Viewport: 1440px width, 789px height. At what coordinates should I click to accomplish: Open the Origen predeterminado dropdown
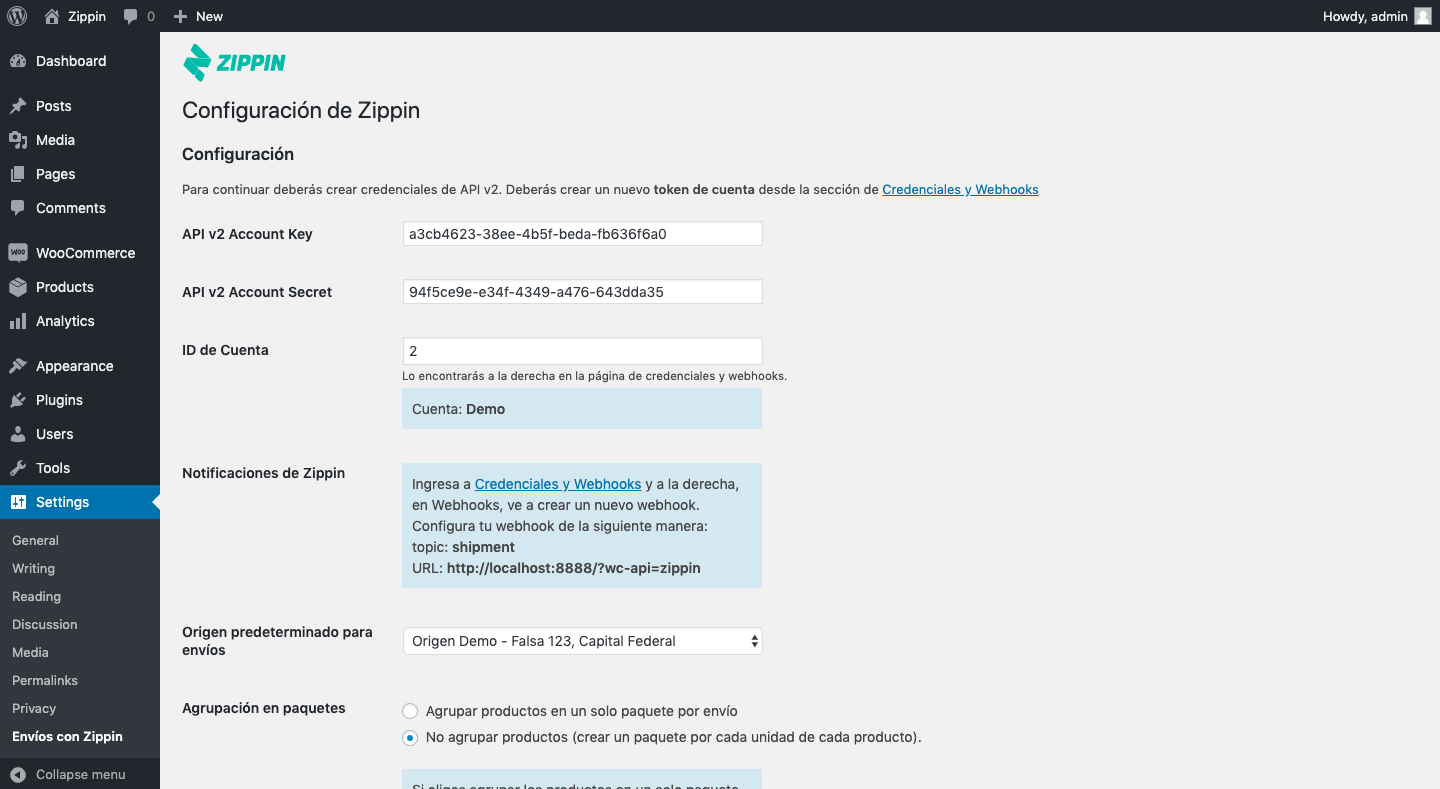(582, 641)
